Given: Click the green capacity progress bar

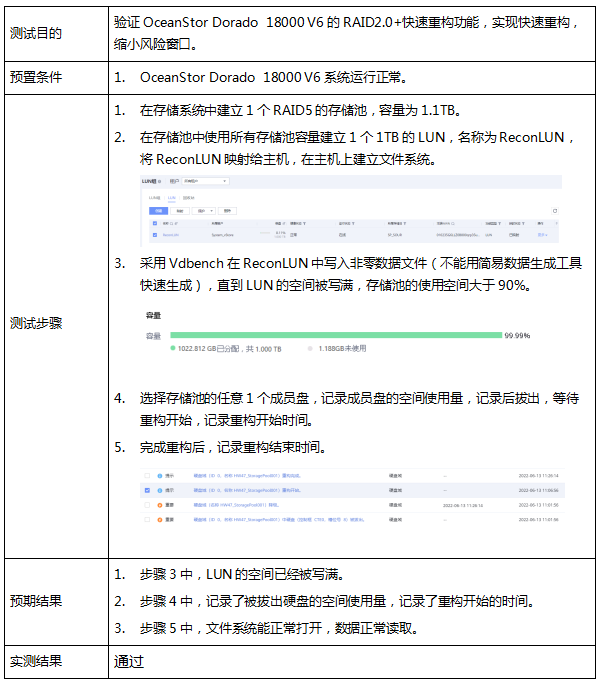Looking at the screenshot, I should point(336,335).
